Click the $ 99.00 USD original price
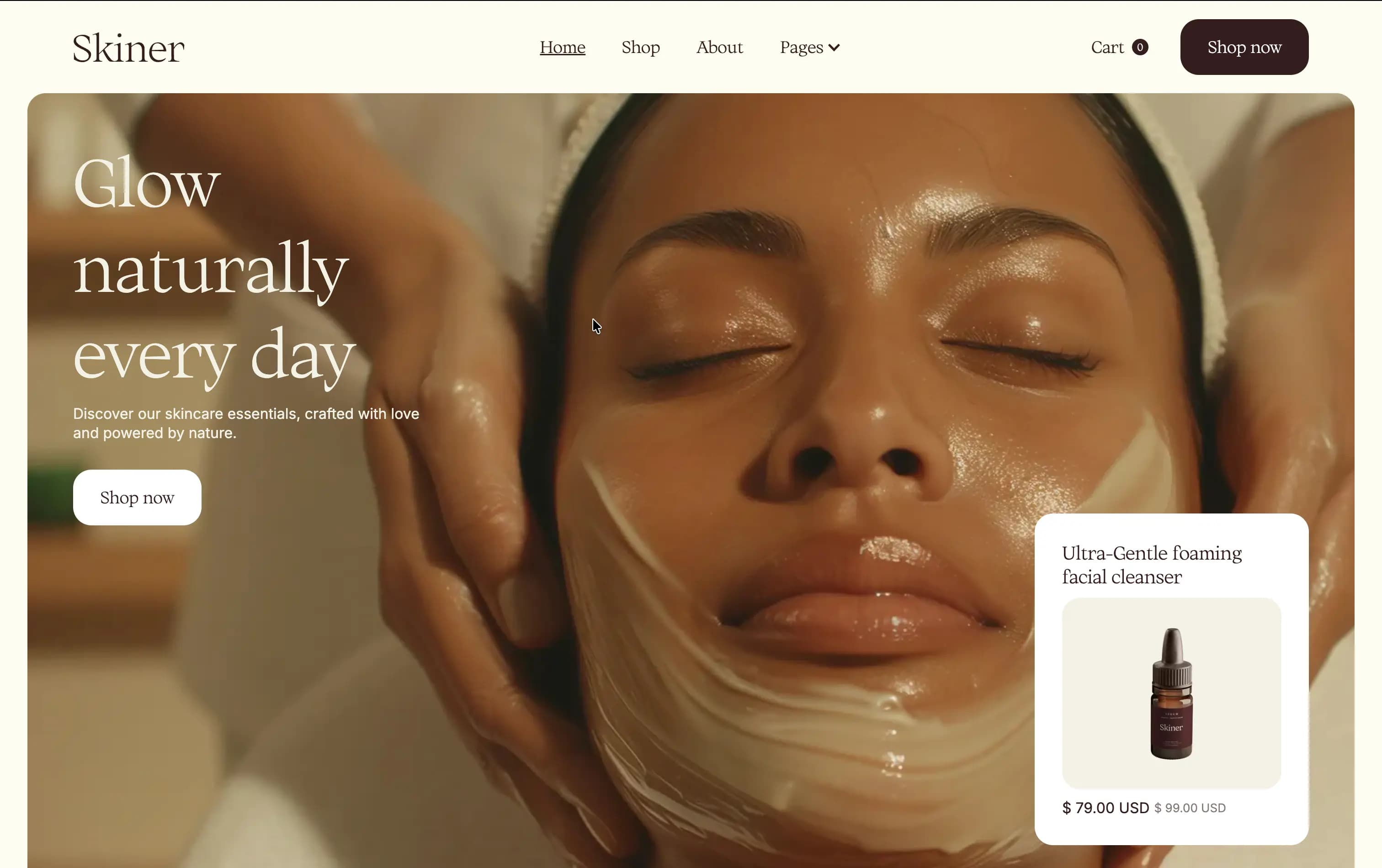 1190,808
